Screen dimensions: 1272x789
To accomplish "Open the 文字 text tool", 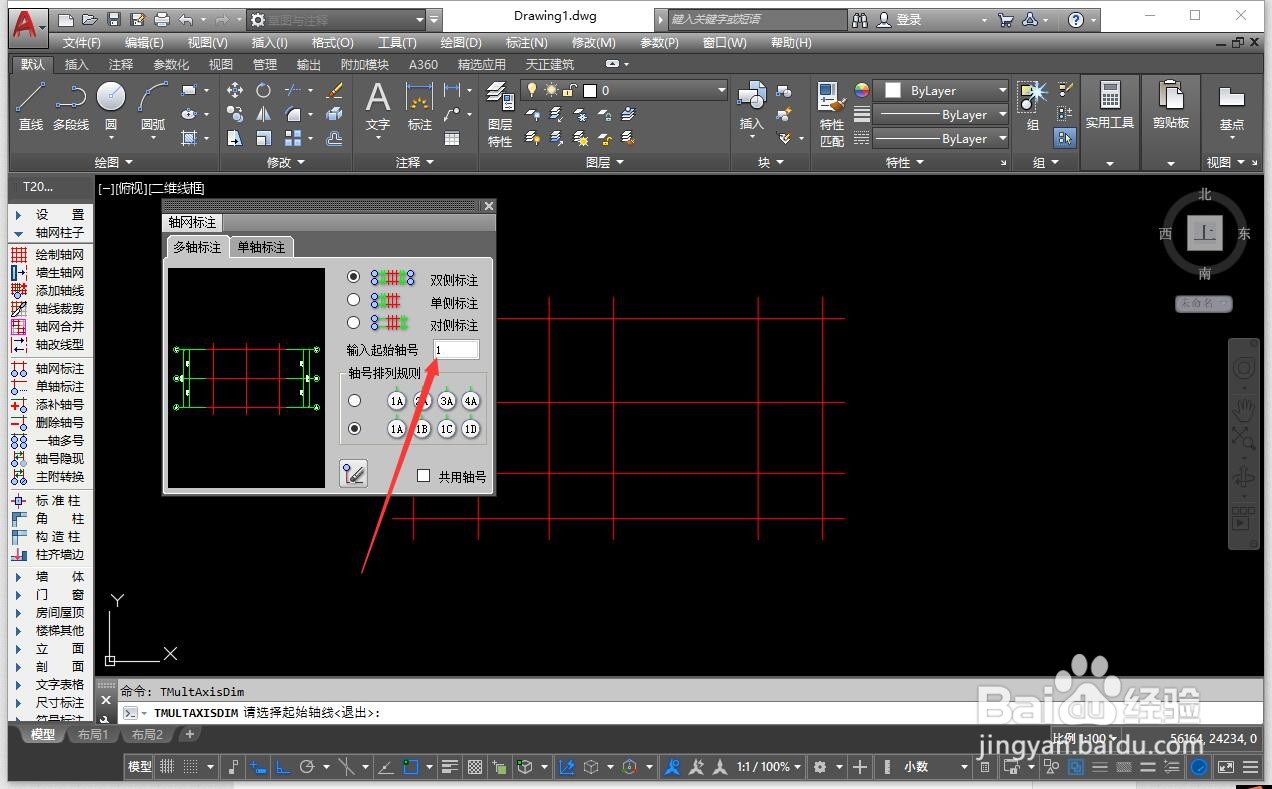I will coord(378,106).
